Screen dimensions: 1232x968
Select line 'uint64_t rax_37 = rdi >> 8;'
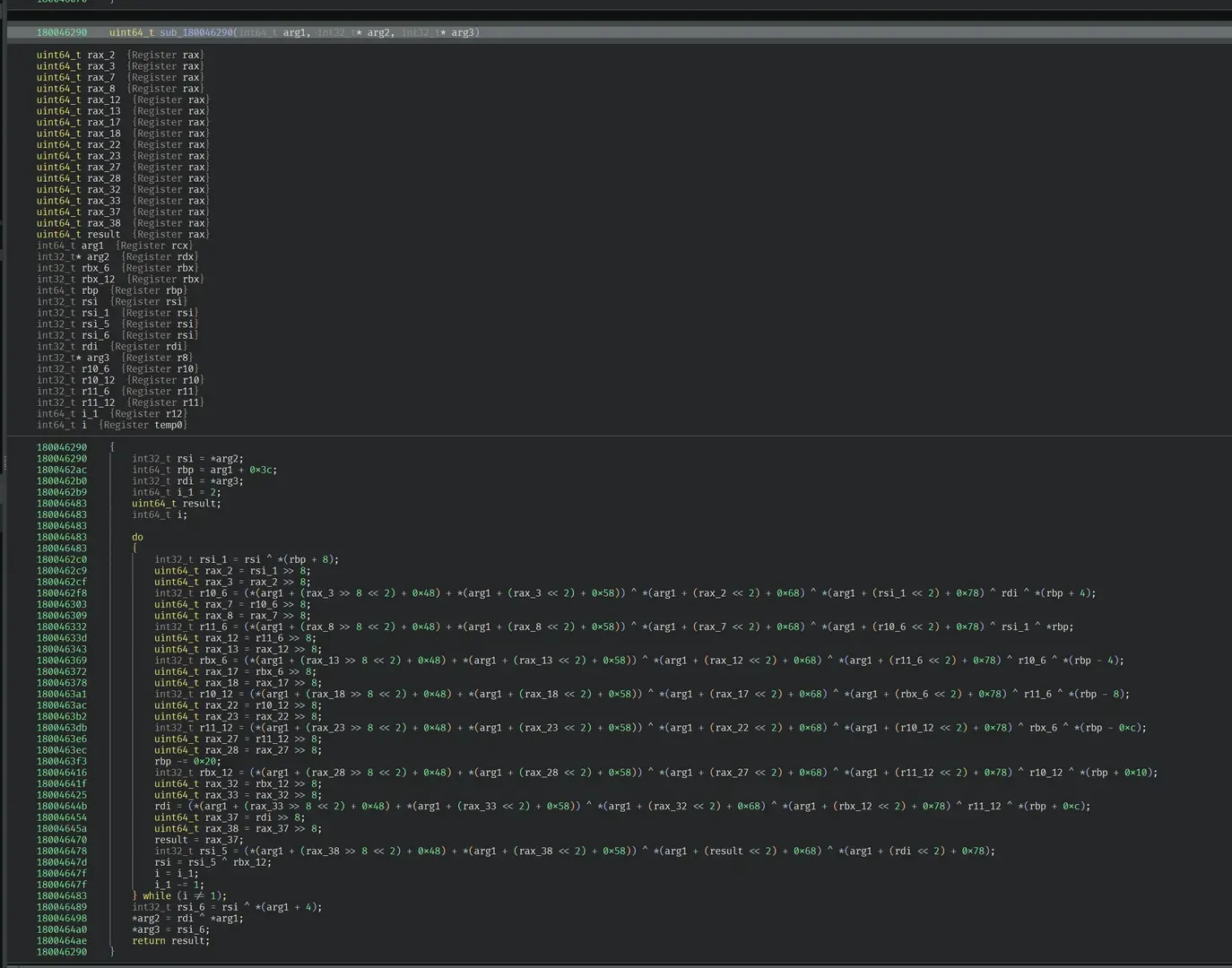[x=230, y=817]
